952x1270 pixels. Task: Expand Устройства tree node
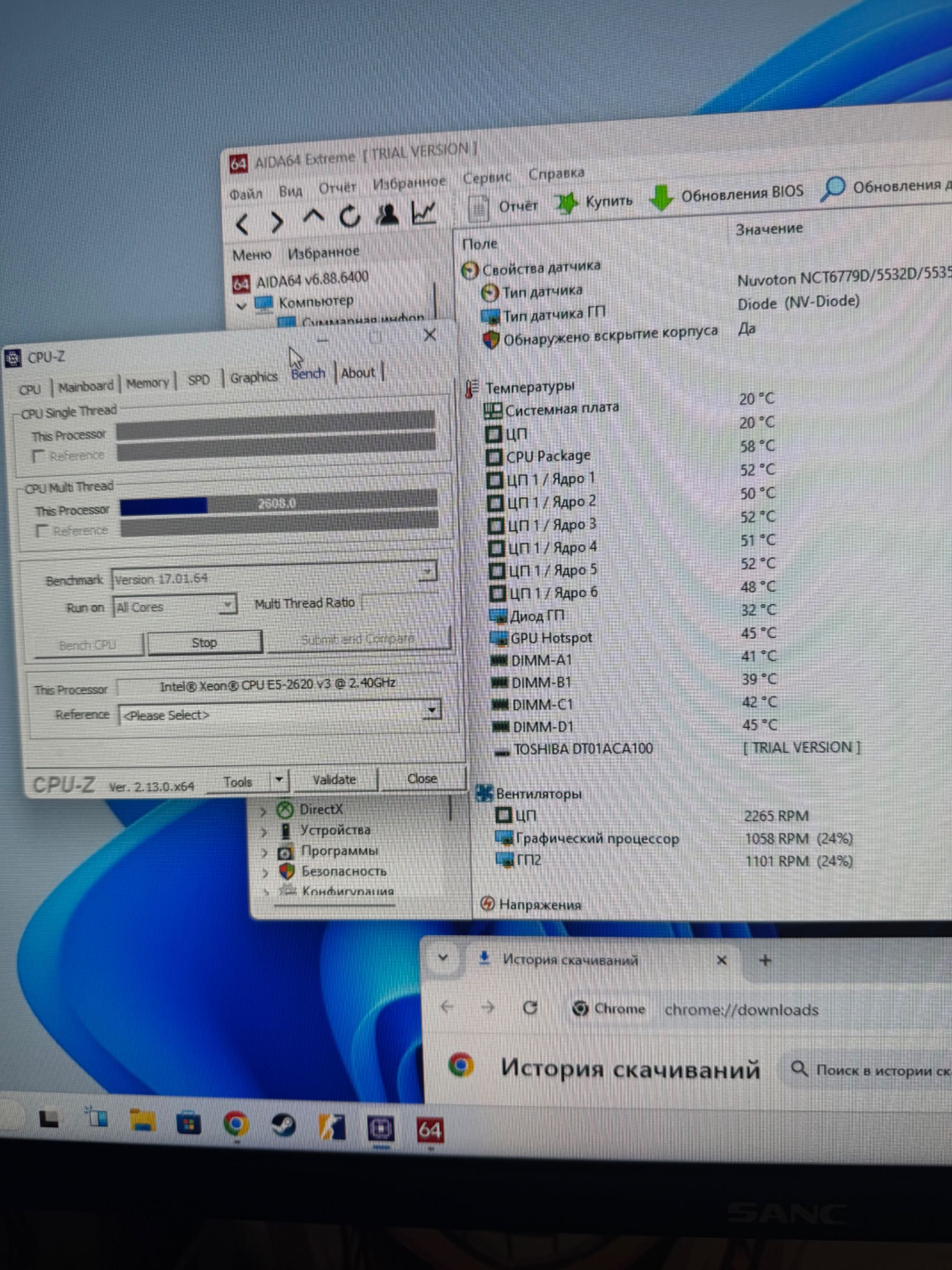click(263, 832)
